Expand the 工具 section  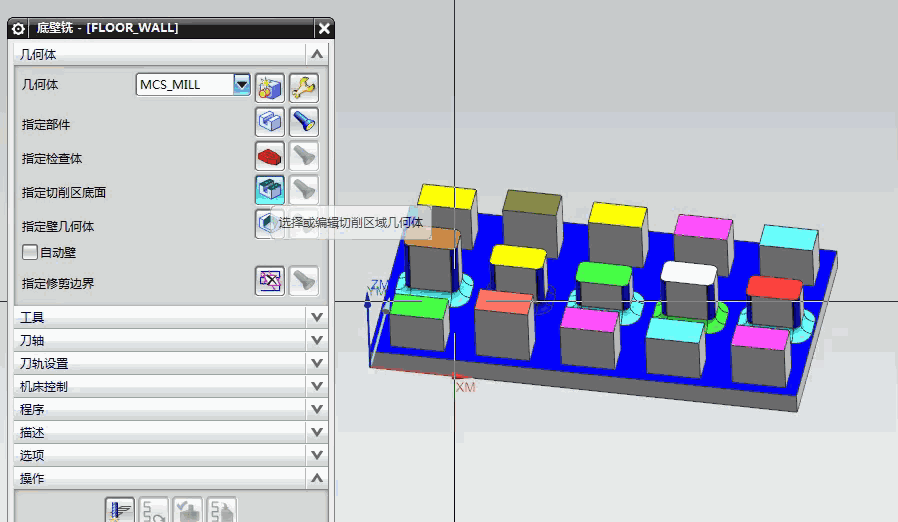317,317
